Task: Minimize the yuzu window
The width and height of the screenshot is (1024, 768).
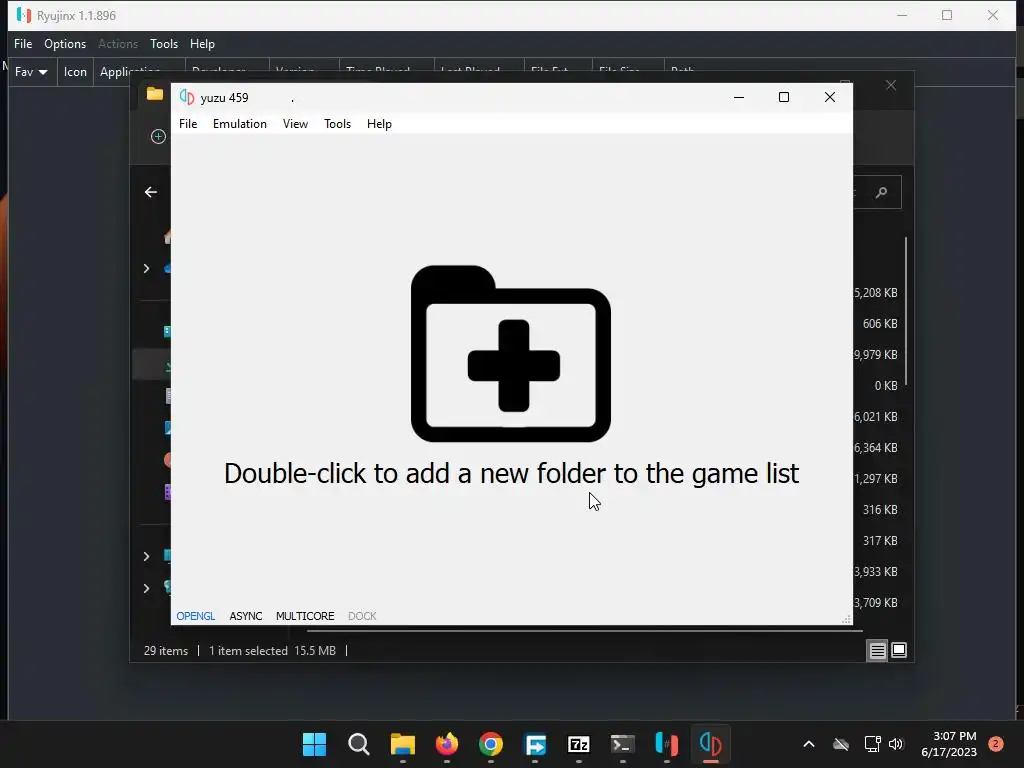Action: (739, 97)
